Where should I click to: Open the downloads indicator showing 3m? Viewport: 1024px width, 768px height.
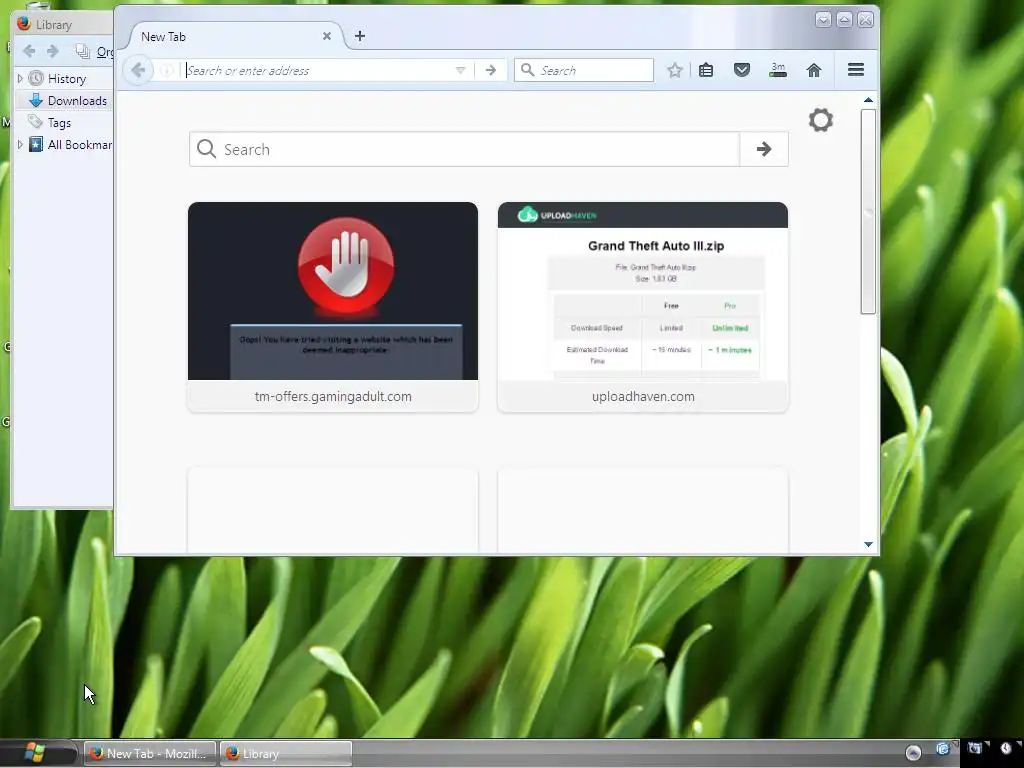[778, 70]
